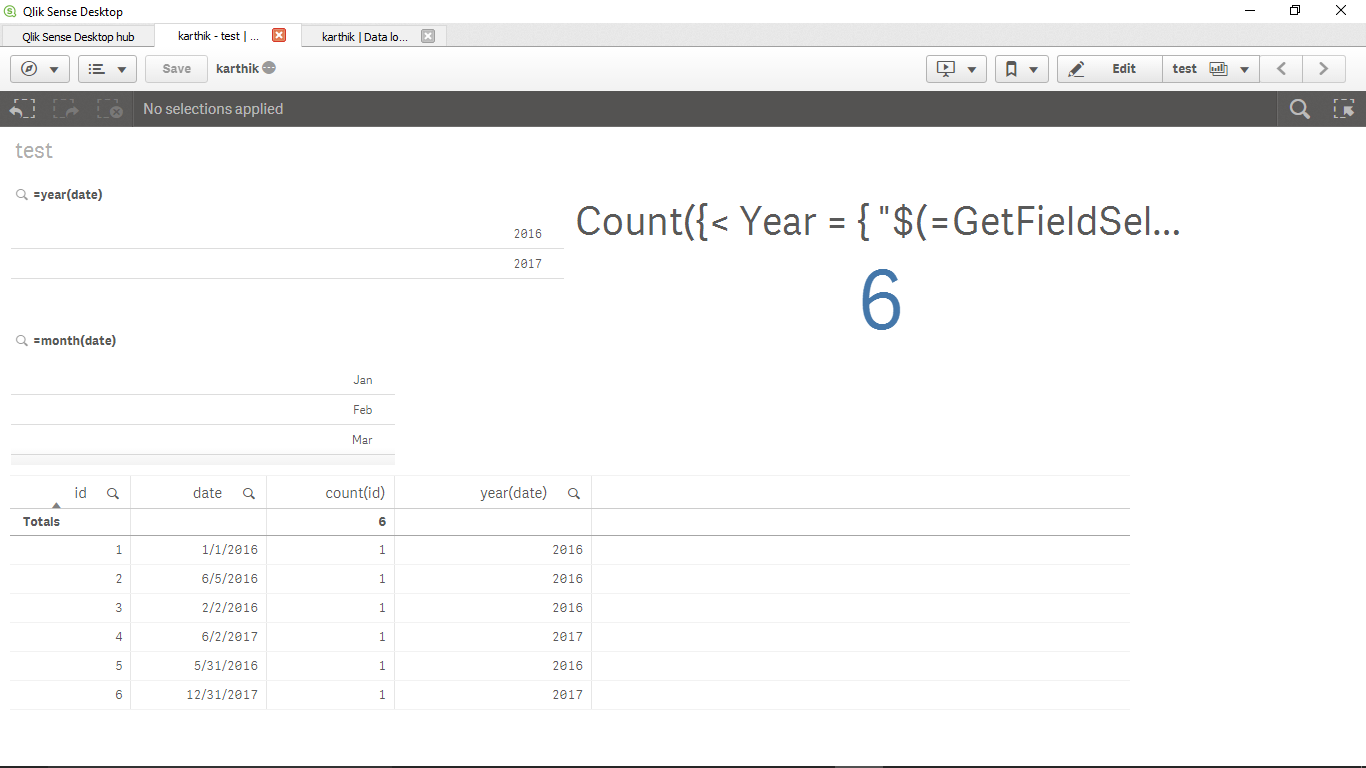Select 2017 in the year filter
This screenshot has width=1366, height=768.
click(x=287, y=264)
